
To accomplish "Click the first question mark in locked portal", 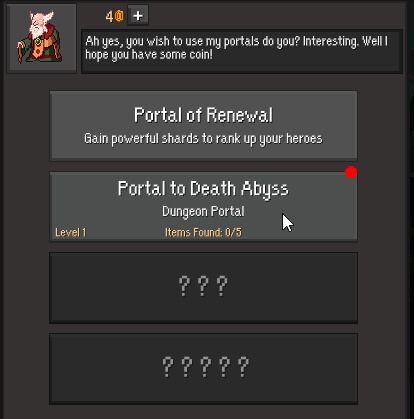I will click(184, 286).
